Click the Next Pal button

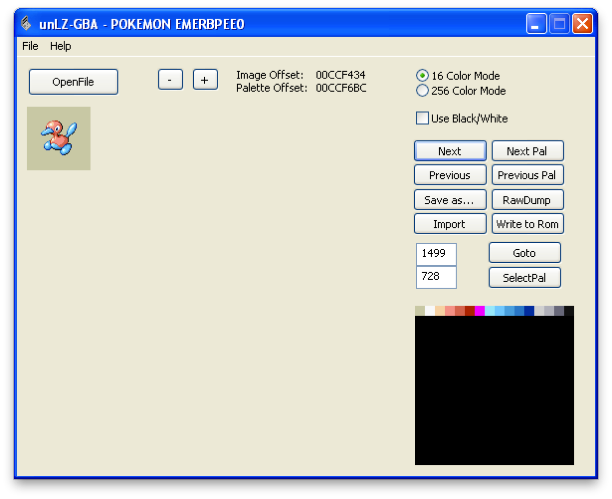[x=527, y=151]
